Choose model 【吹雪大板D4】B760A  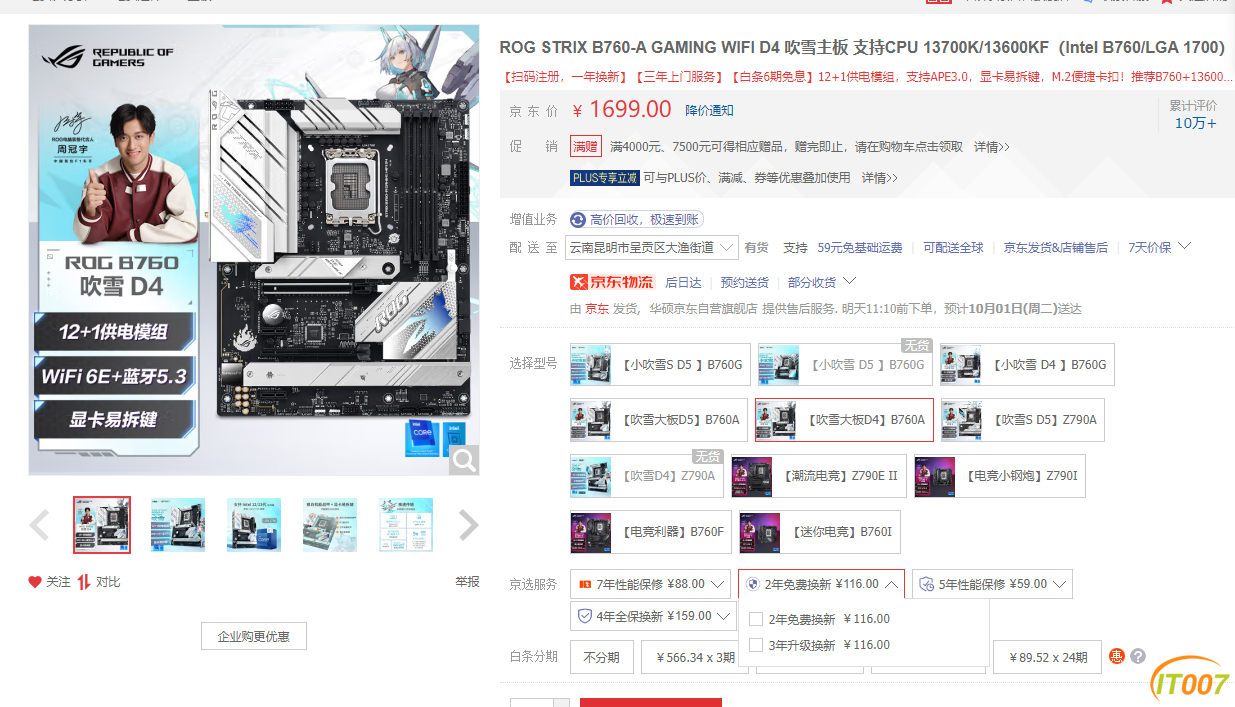[x=844, y=420]
